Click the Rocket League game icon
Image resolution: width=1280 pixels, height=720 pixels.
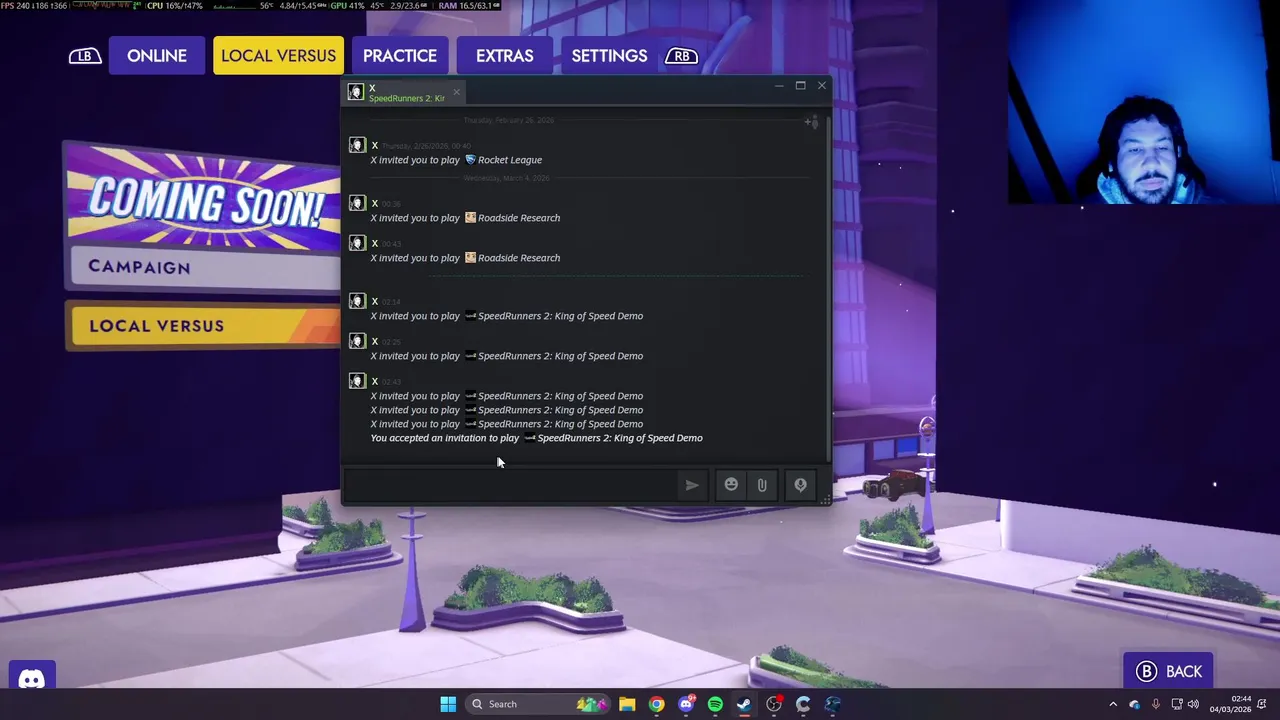pos(470,160)
